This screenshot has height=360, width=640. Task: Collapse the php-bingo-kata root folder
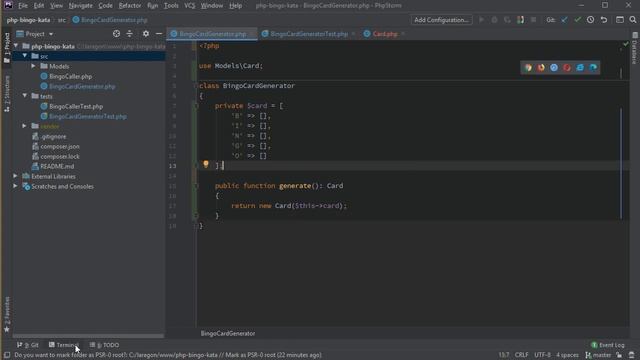click(x=16, y=46)
